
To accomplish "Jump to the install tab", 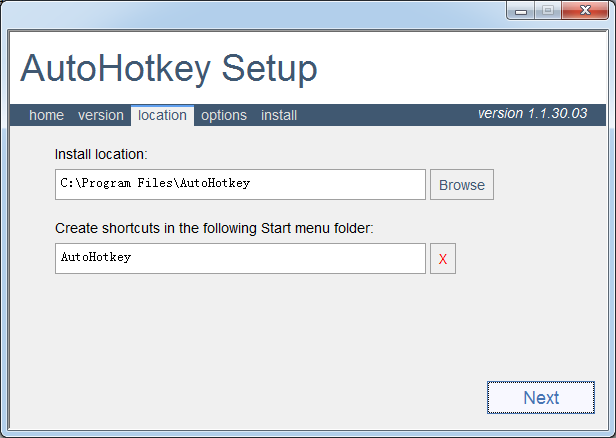I will [x=279, y=115].
